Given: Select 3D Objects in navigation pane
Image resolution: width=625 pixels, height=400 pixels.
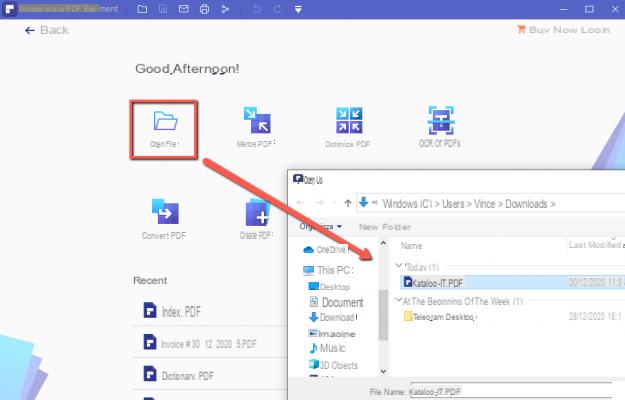Looking at the screenshot, I should (x=333, y=365).
